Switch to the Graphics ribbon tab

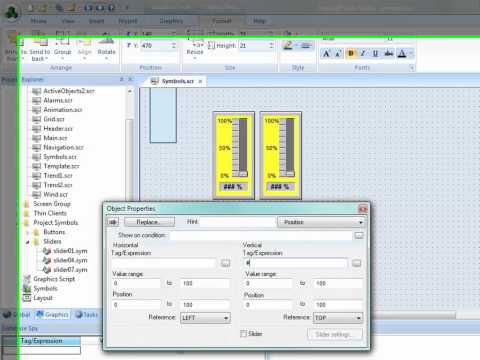coord(171,21)
